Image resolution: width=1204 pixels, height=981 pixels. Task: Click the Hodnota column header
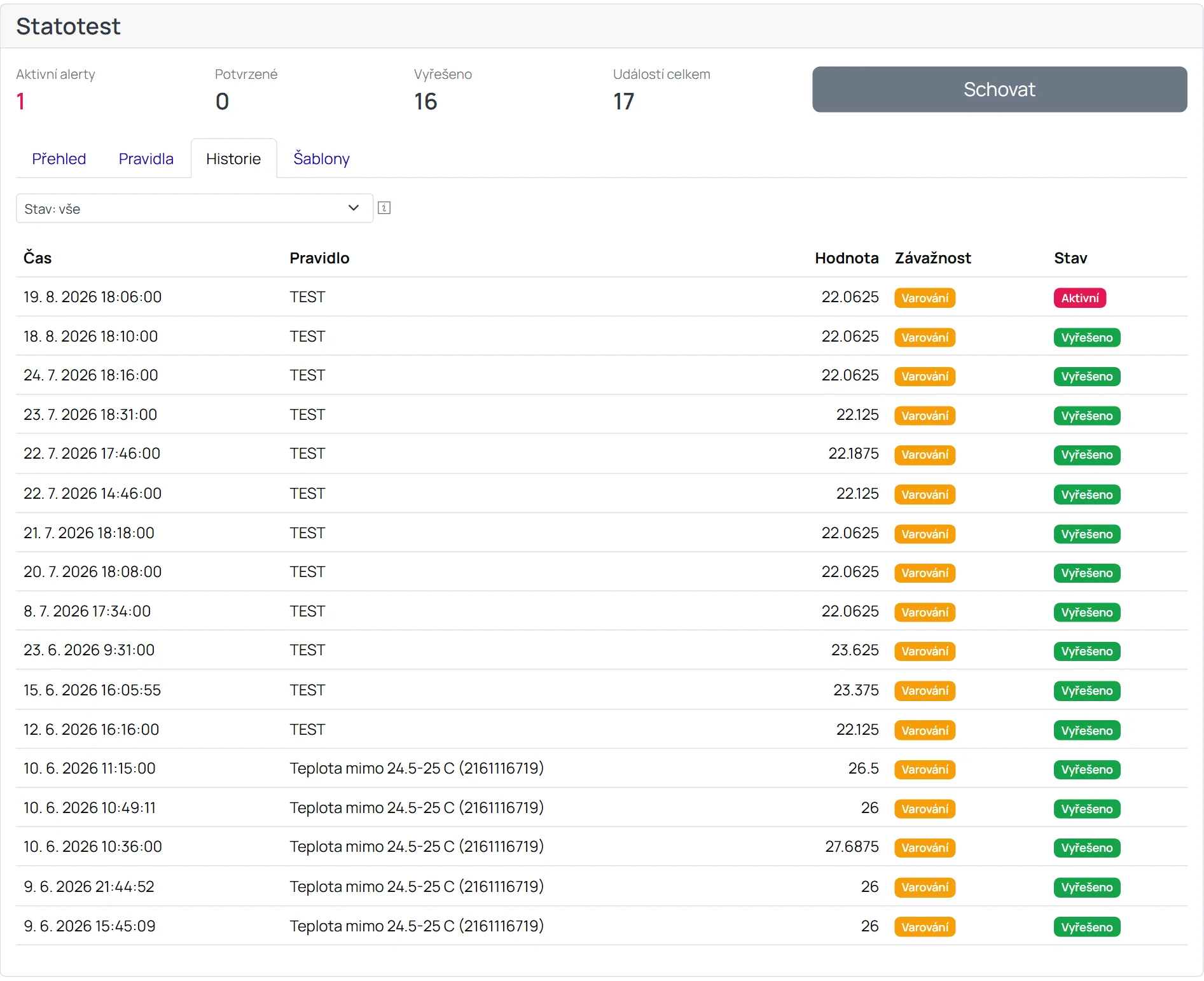click(x=847, y=258)
